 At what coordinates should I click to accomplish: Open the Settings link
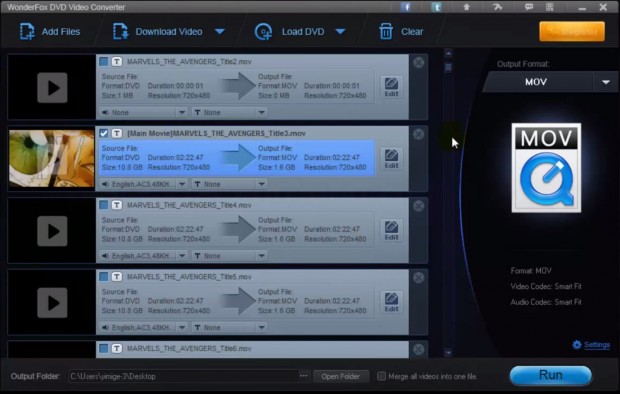[x=597, y=345]
